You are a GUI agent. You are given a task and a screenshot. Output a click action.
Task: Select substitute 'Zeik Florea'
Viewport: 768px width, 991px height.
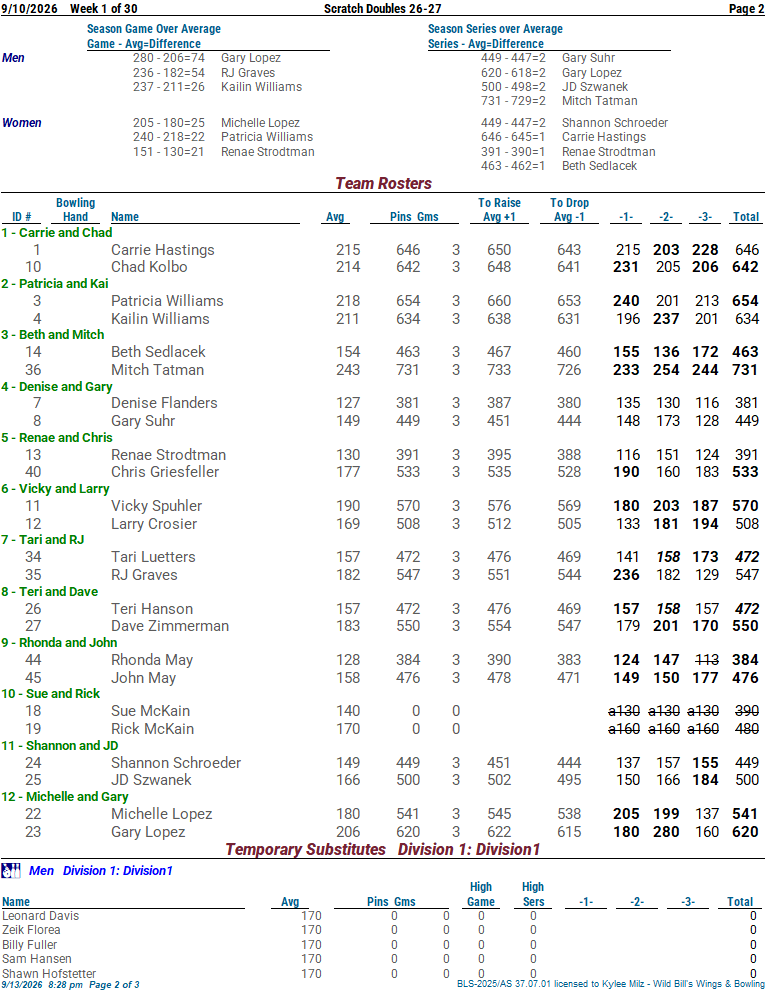pos(31,930)
